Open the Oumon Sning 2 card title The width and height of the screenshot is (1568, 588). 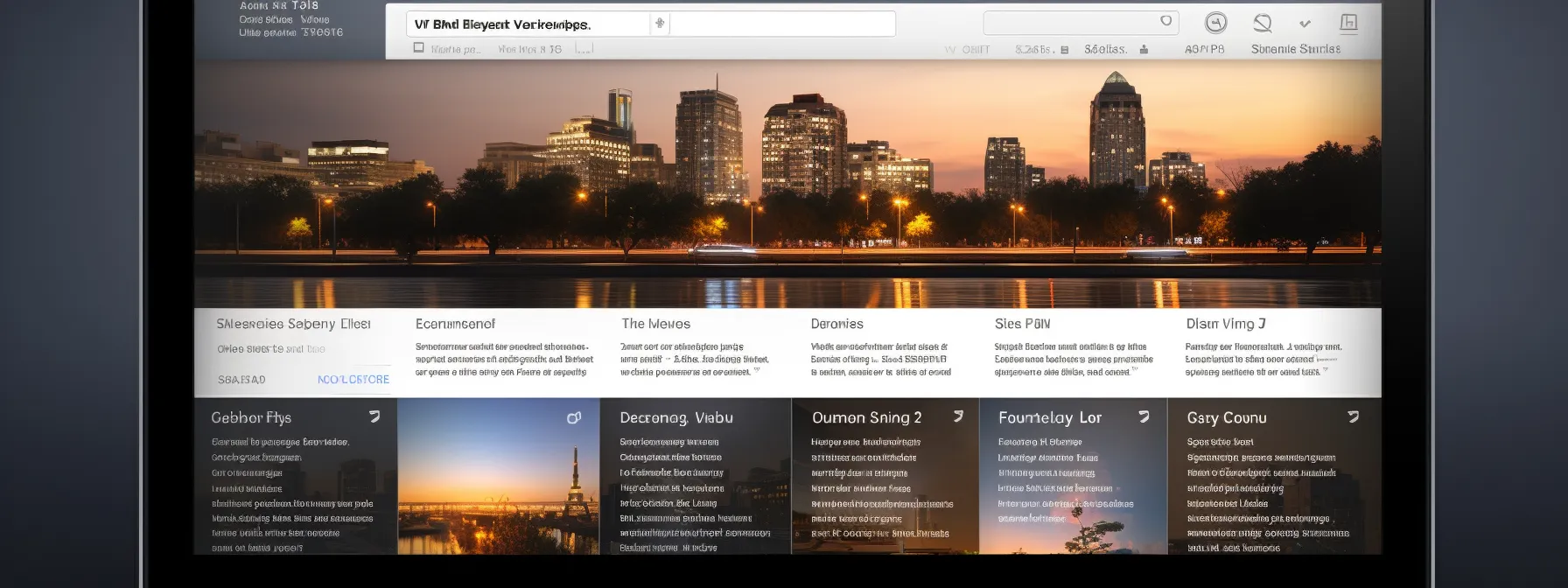pos(866,418)
